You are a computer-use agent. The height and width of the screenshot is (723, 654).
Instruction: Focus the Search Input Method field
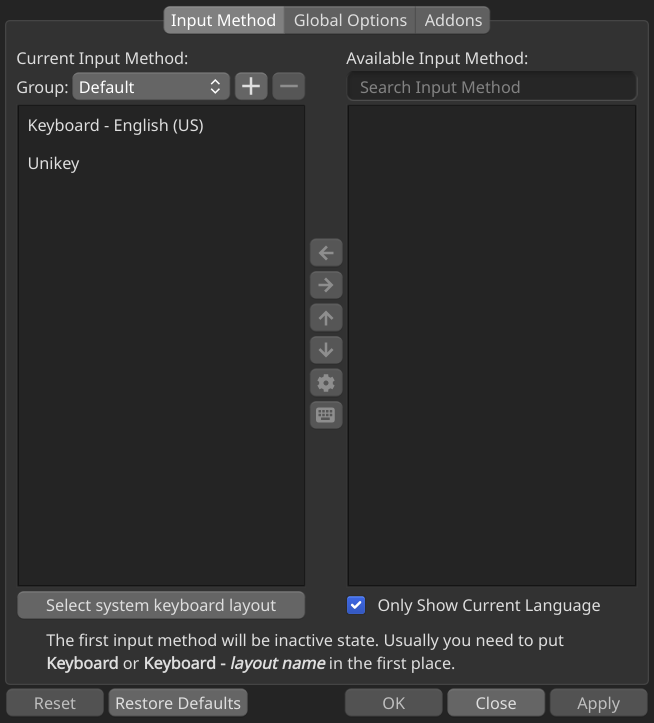(491, 87)
